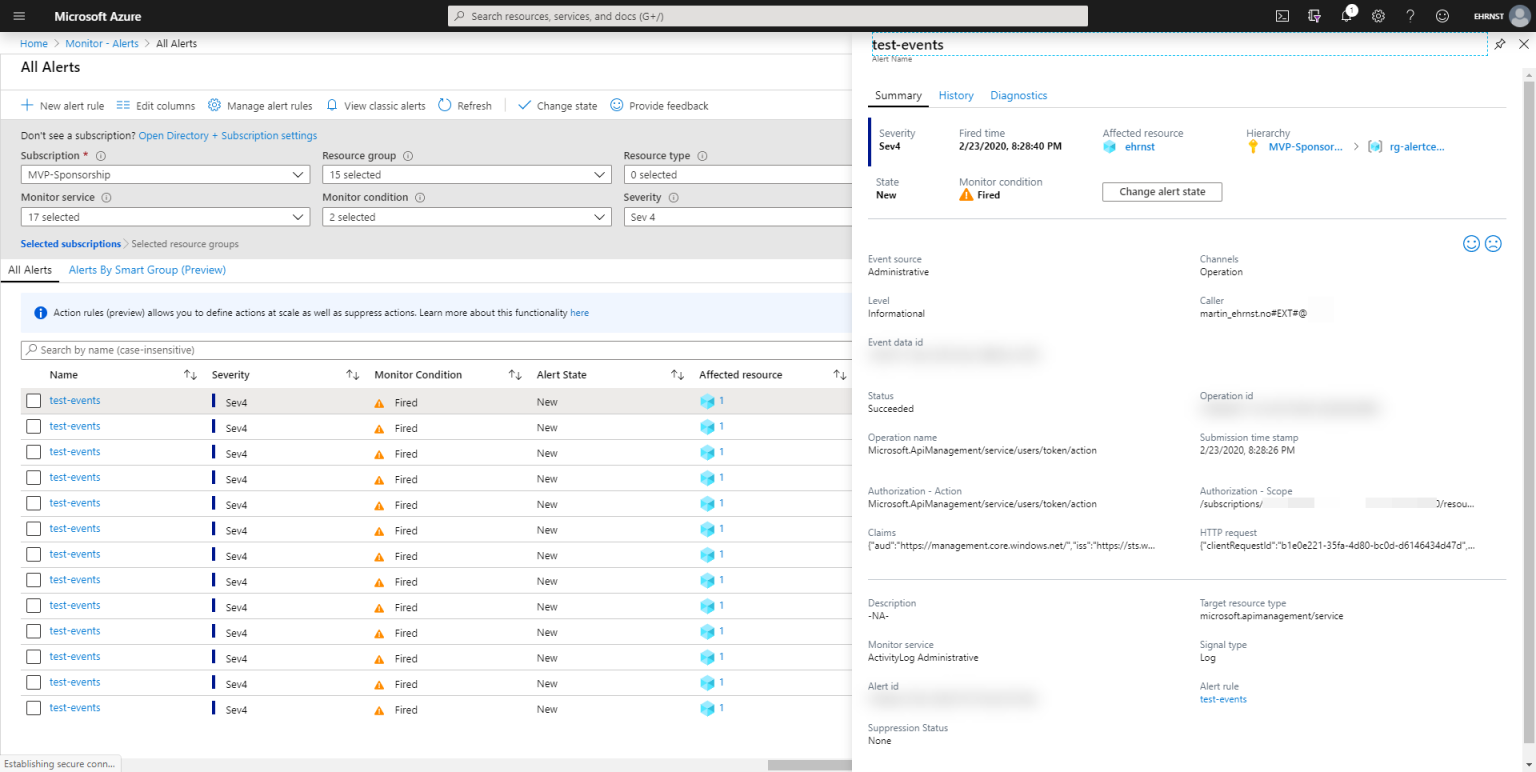Click the happy smiley feedback face

(1471, 243)
